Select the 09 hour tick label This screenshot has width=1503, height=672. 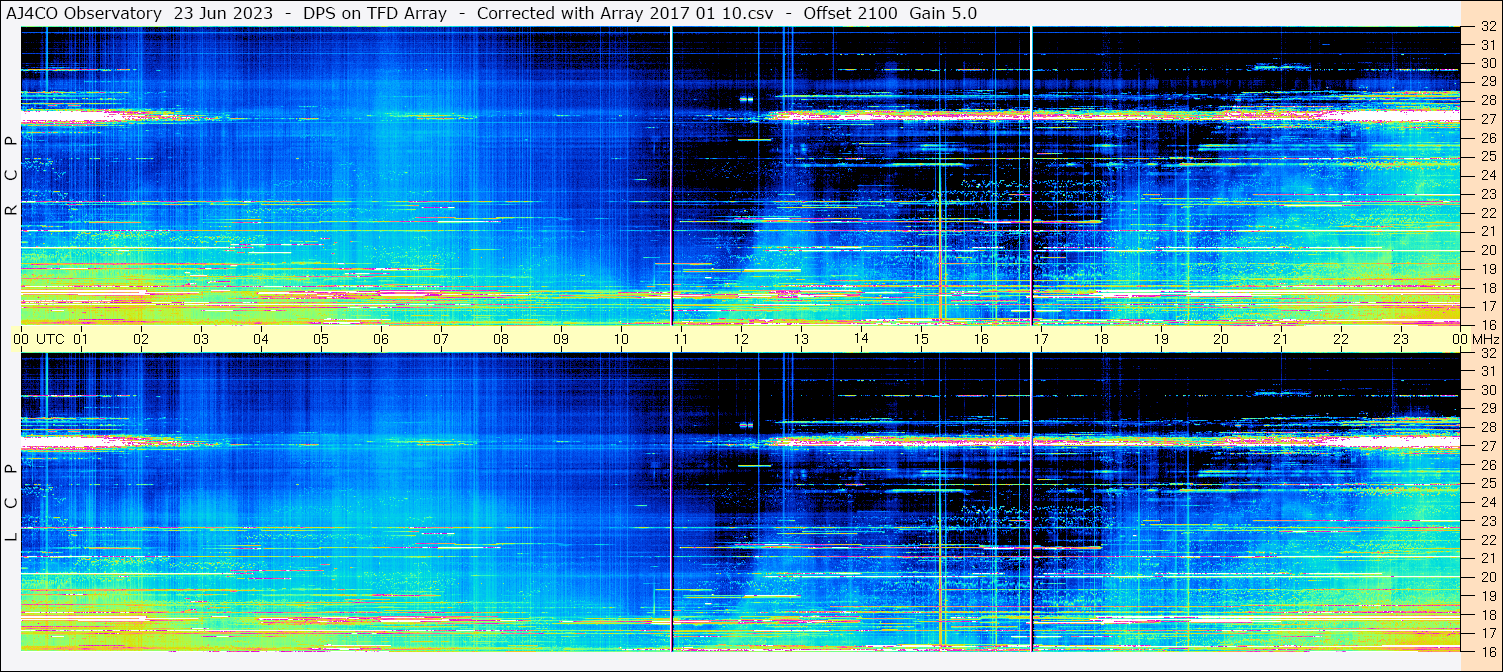pyautogui.click(x=561, y=339)
